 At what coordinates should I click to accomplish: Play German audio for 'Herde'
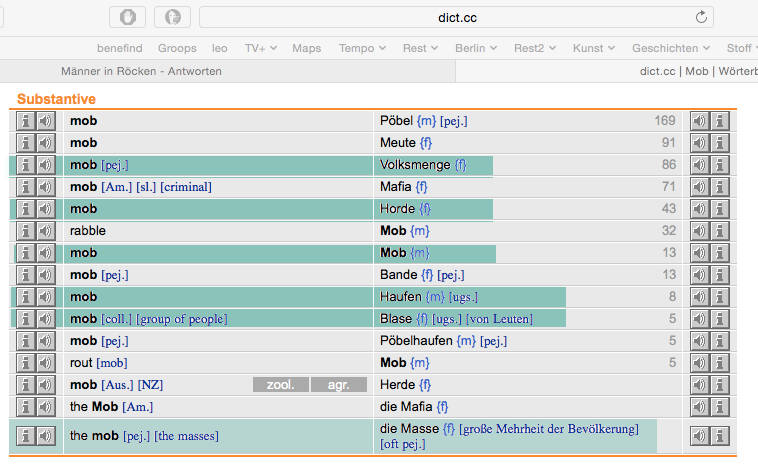pyautogui.click(x=700, y=385)
